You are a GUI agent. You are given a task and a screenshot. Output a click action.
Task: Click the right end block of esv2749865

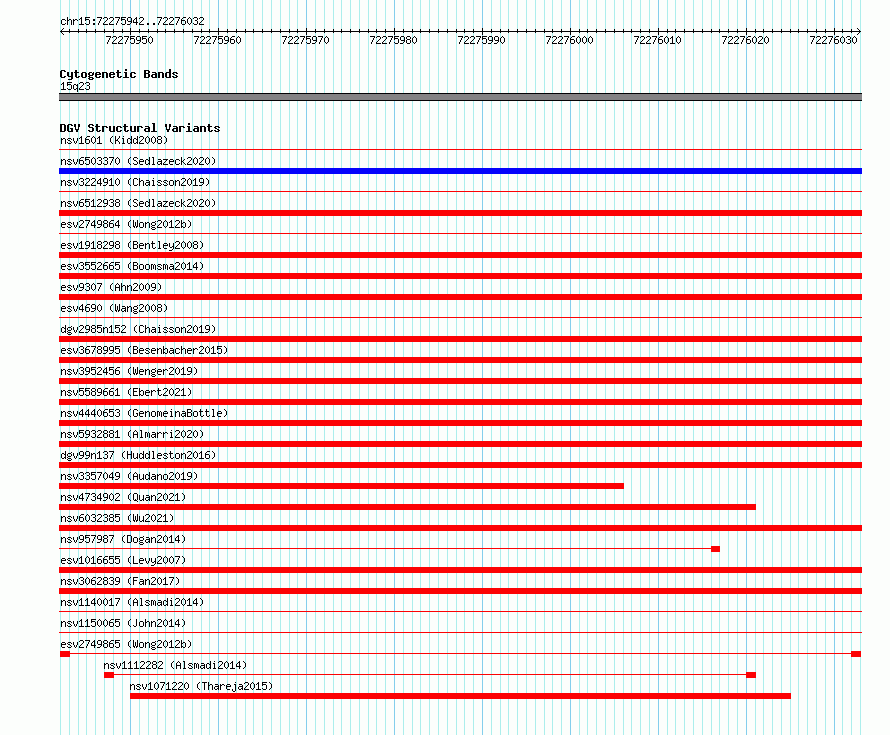point(857,654)
